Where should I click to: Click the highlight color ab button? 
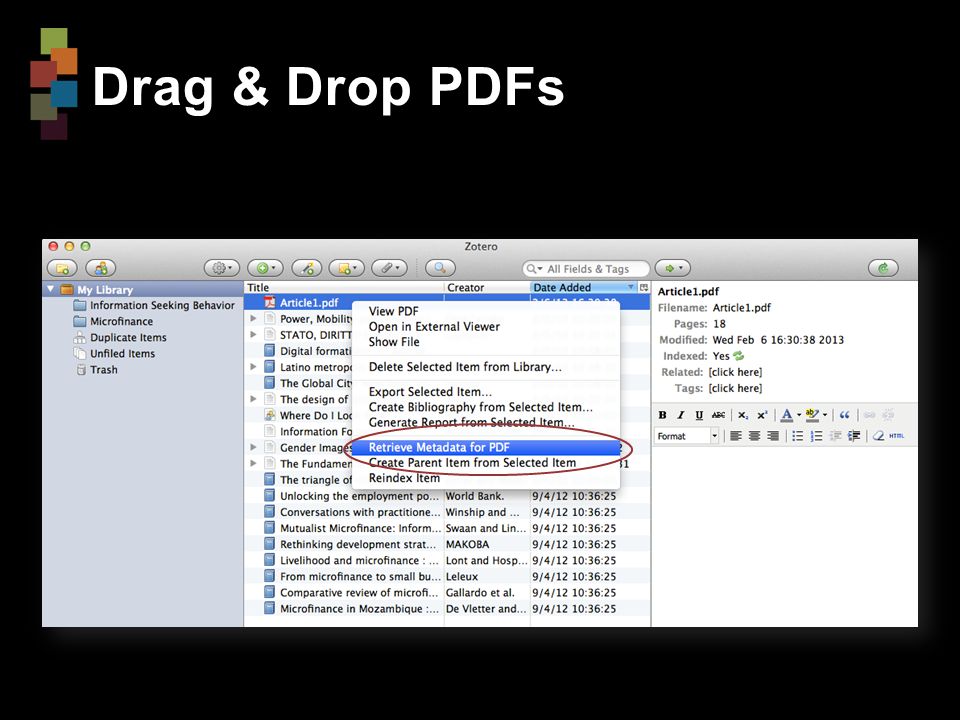coord(812,415)
